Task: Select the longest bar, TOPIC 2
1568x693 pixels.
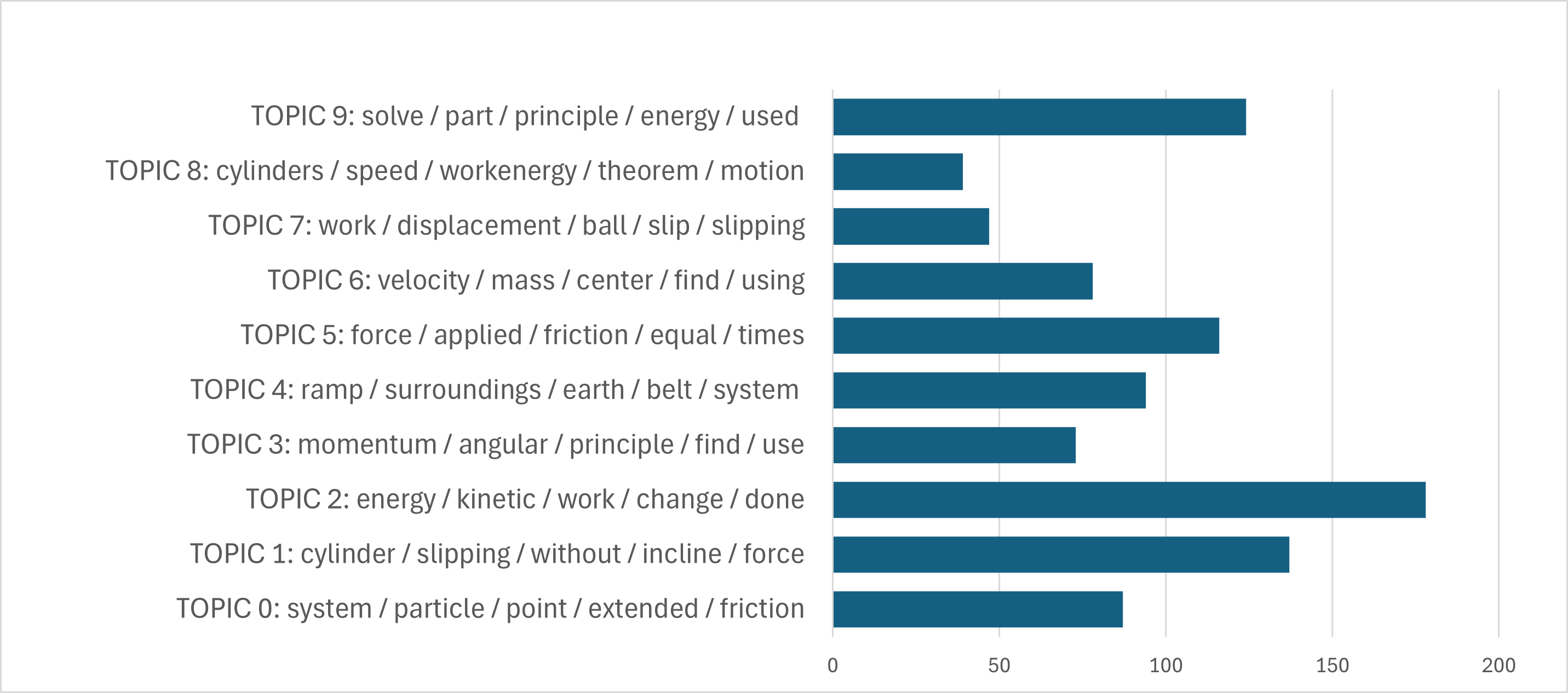Action: click(x=1129, y=500)
